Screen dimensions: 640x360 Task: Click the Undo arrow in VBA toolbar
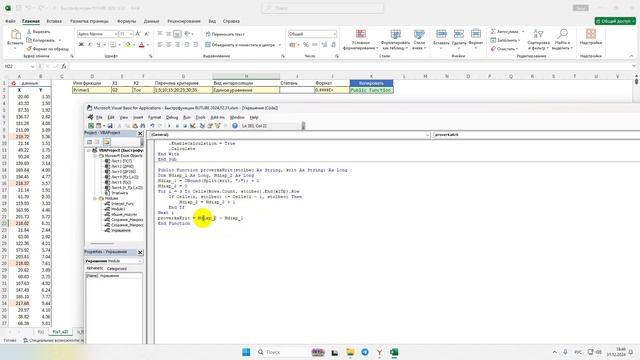(152, 126)
